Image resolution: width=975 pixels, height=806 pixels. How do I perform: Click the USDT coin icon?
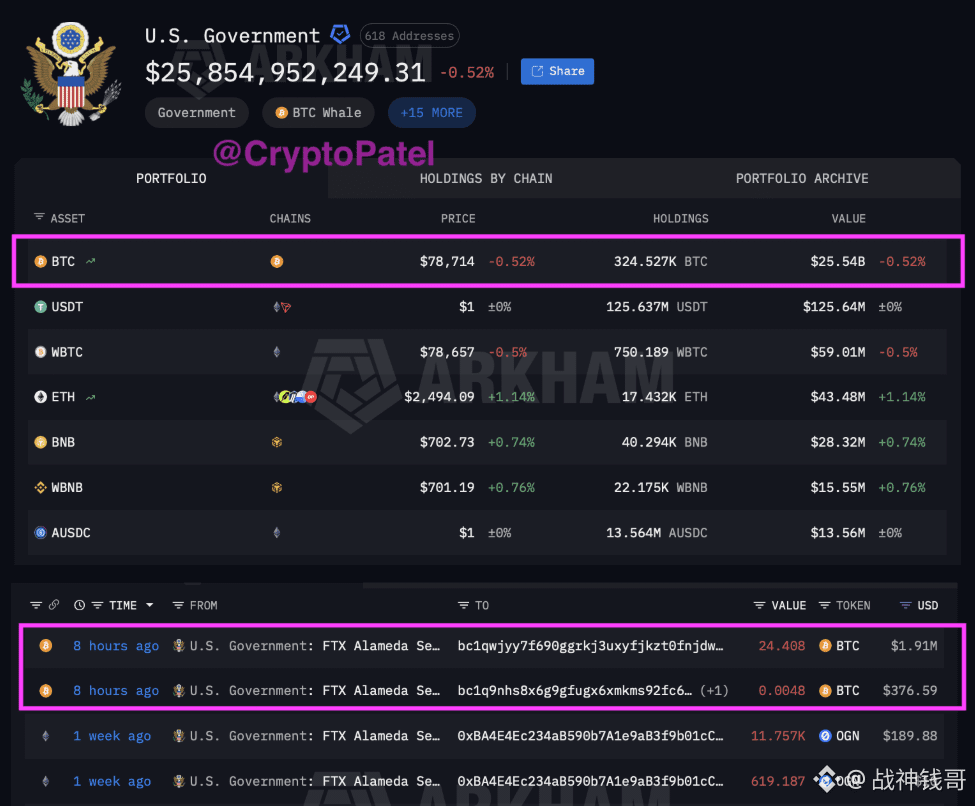point(40,307)
